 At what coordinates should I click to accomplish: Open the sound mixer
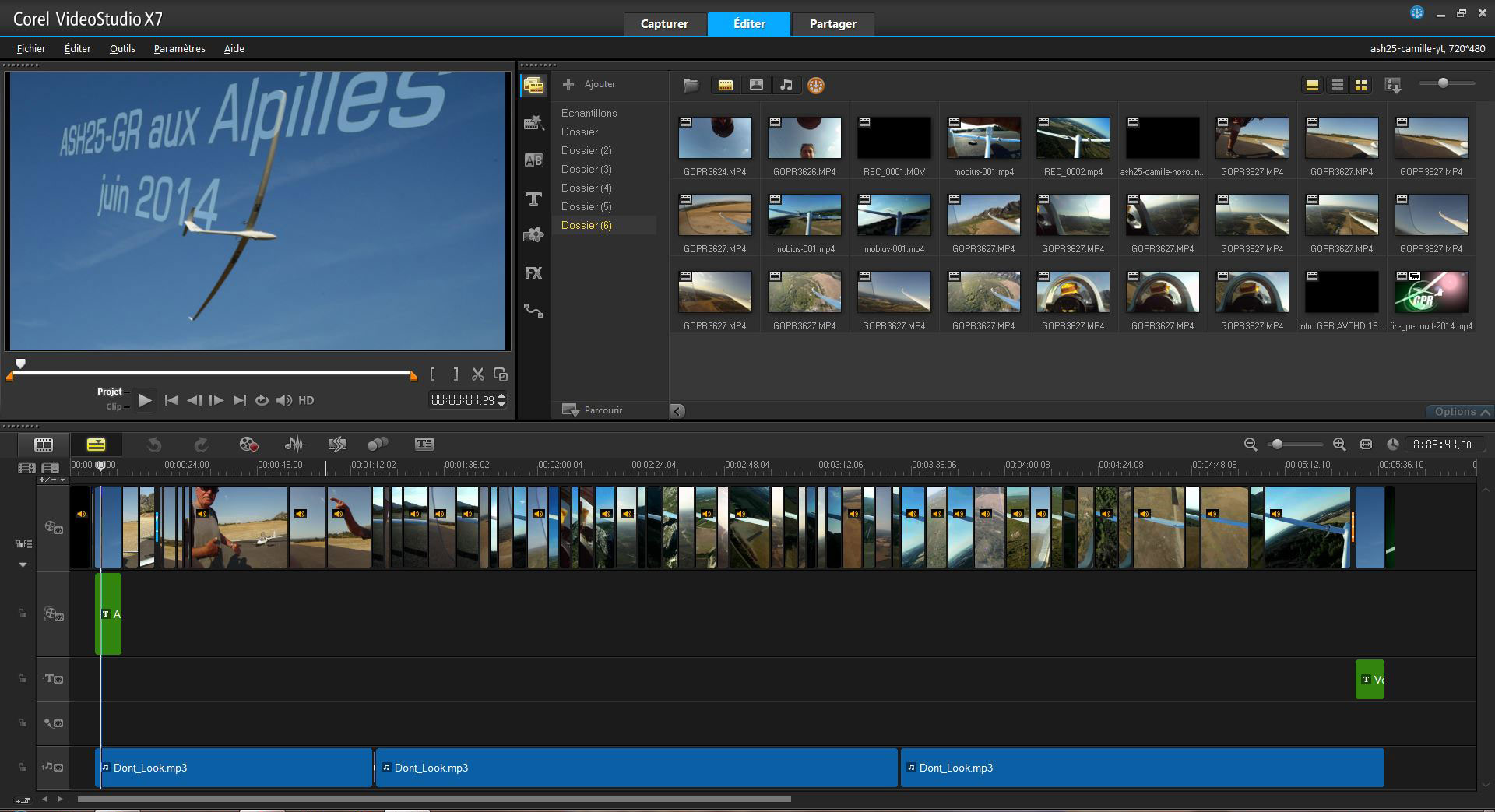(x=294, y=445)
